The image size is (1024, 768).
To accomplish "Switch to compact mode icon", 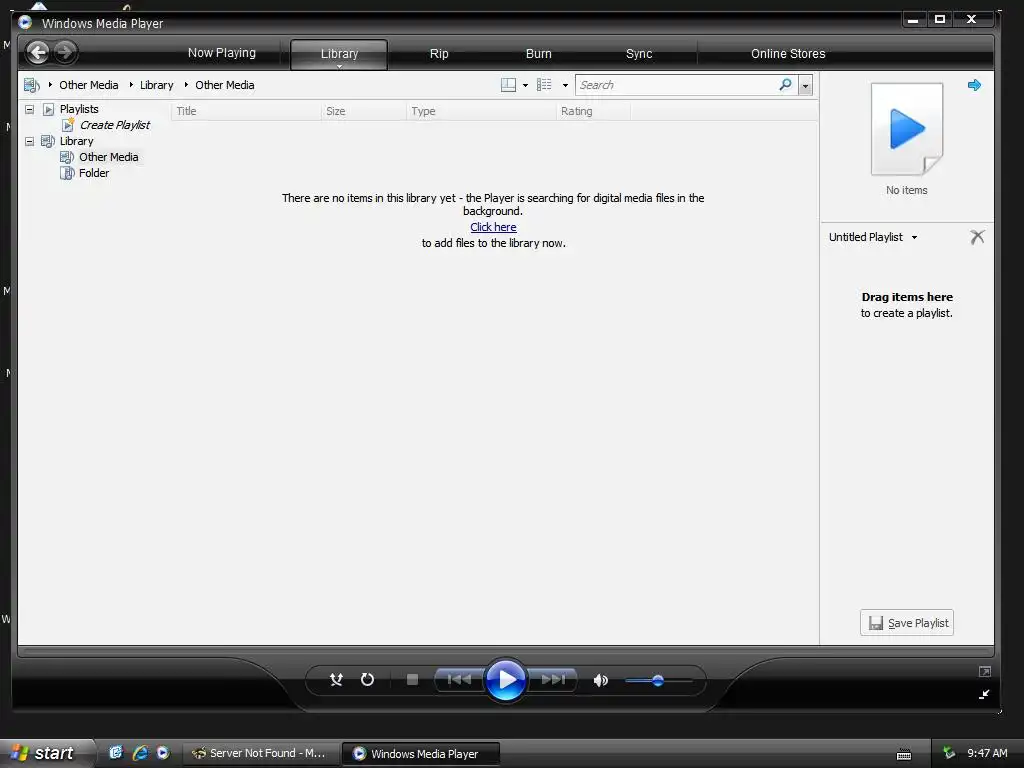I will 984,694.
